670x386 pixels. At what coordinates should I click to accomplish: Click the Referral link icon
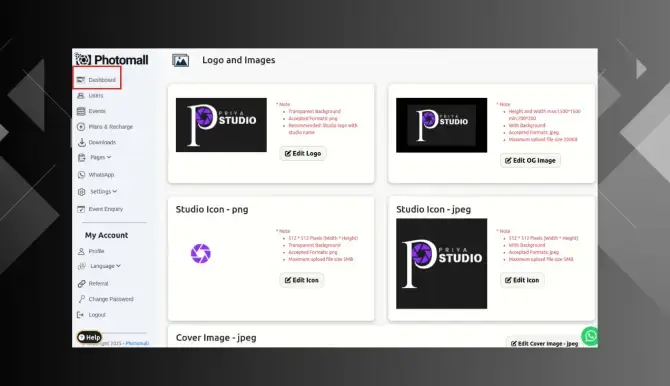pos(82,284)
